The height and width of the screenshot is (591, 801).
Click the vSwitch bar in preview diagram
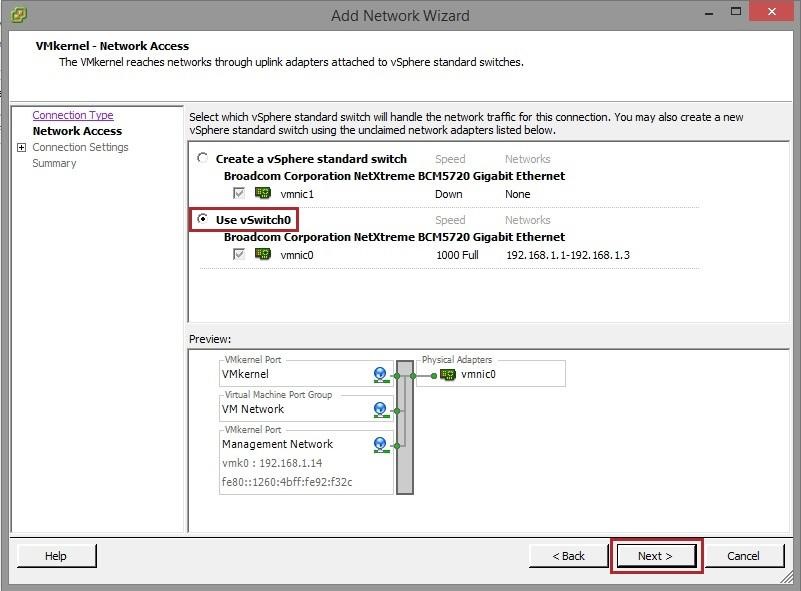(405, 428)
